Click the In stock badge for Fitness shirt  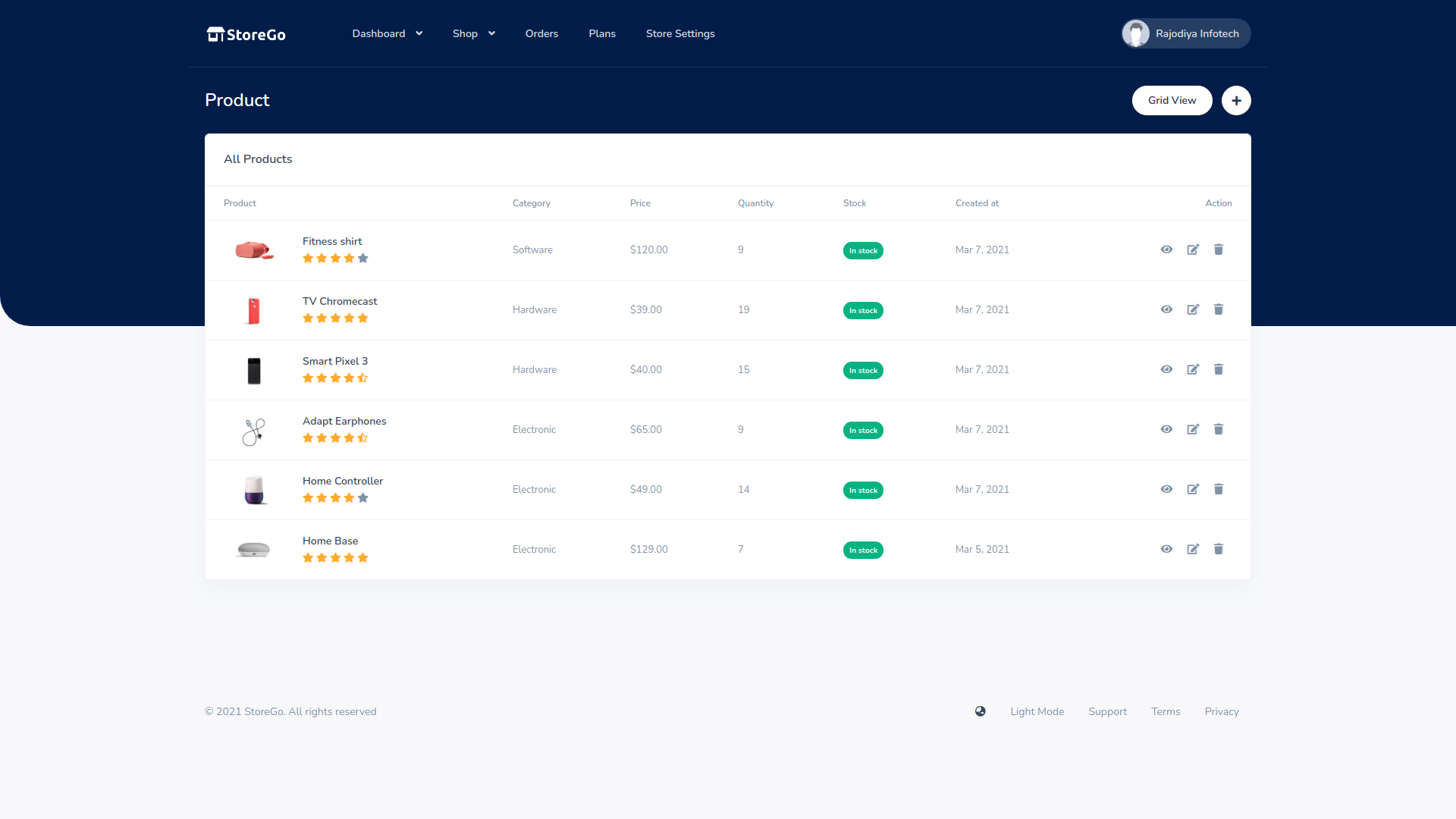click(863, 250)
